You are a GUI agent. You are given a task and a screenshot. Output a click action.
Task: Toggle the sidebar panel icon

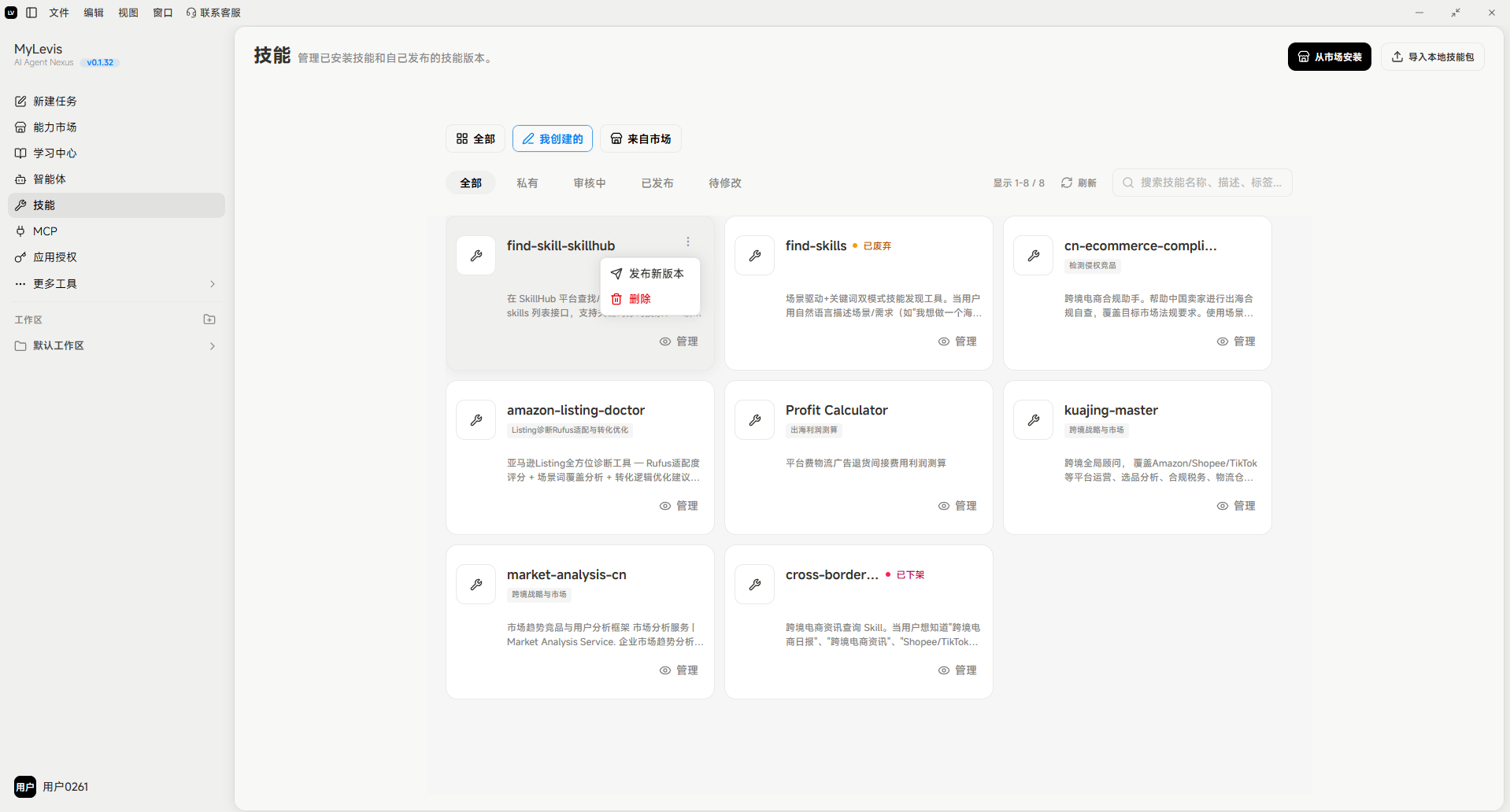(x=31, y=13)
